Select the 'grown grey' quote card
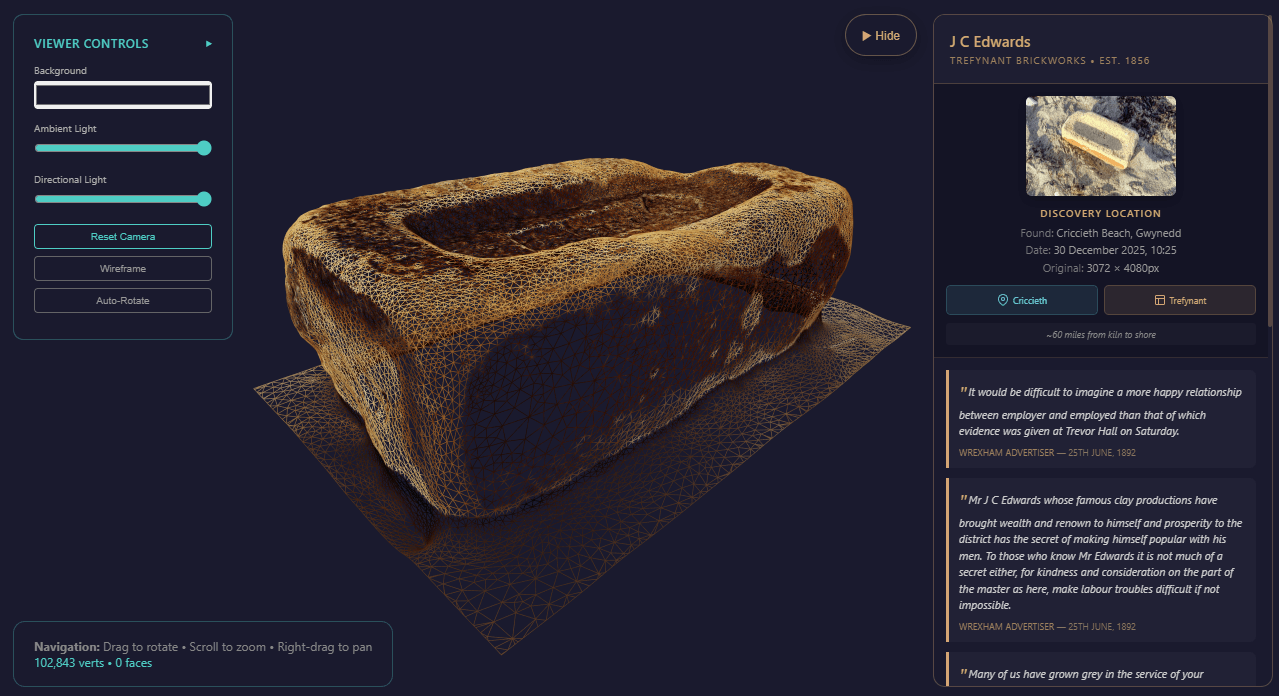 1100,672
